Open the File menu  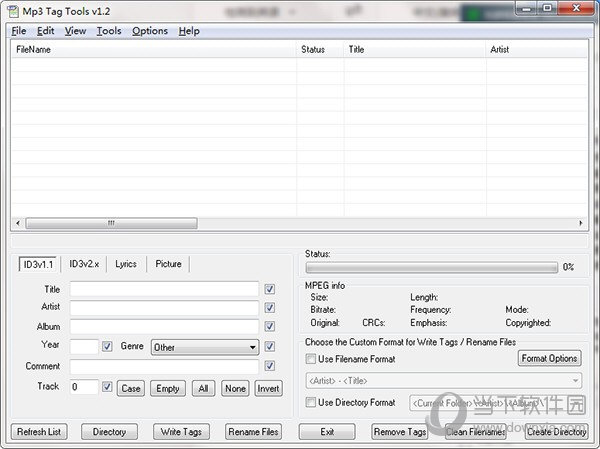tap(19, 31)
